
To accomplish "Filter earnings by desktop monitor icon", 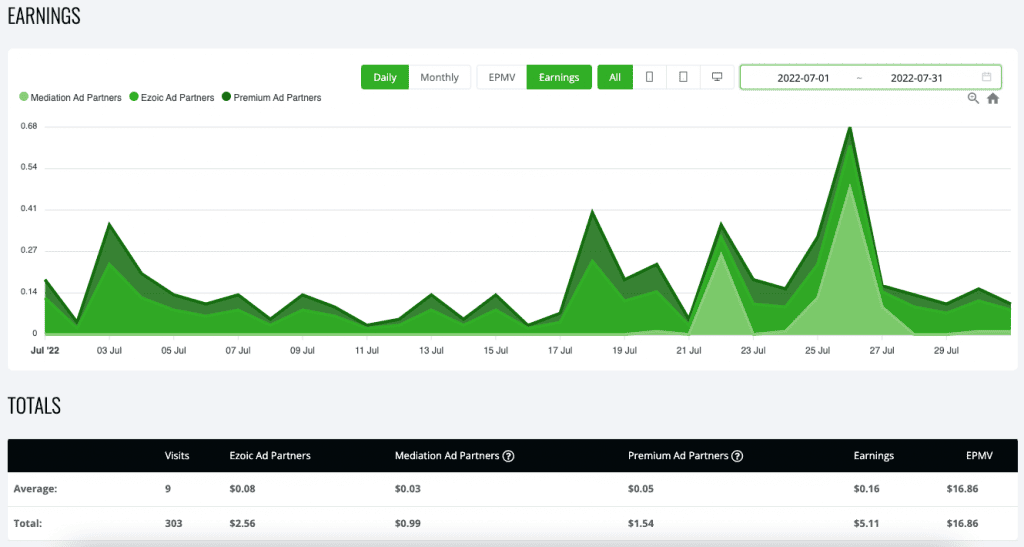I will point(717,77).
